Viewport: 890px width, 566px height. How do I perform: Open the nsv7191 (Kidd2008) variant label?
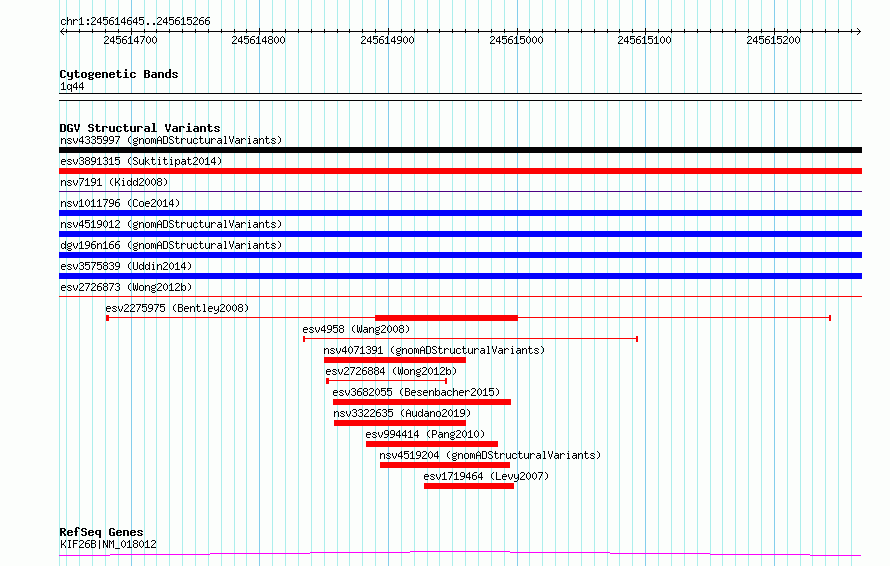(114, 182)
